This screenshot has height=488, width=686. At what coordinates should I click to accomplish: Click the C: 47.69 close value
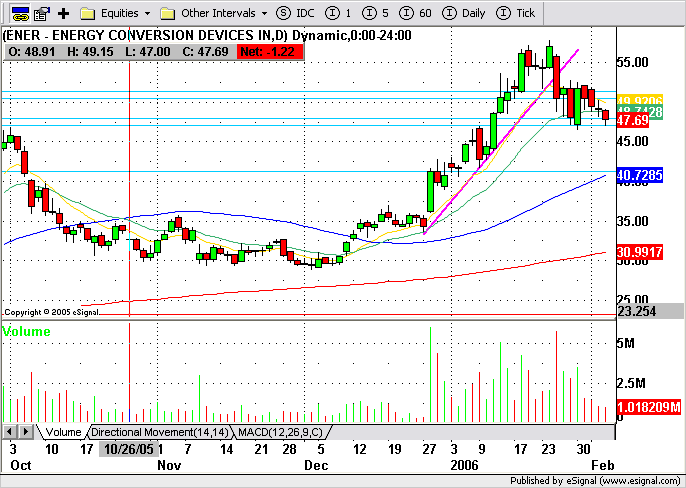point(205,52)
